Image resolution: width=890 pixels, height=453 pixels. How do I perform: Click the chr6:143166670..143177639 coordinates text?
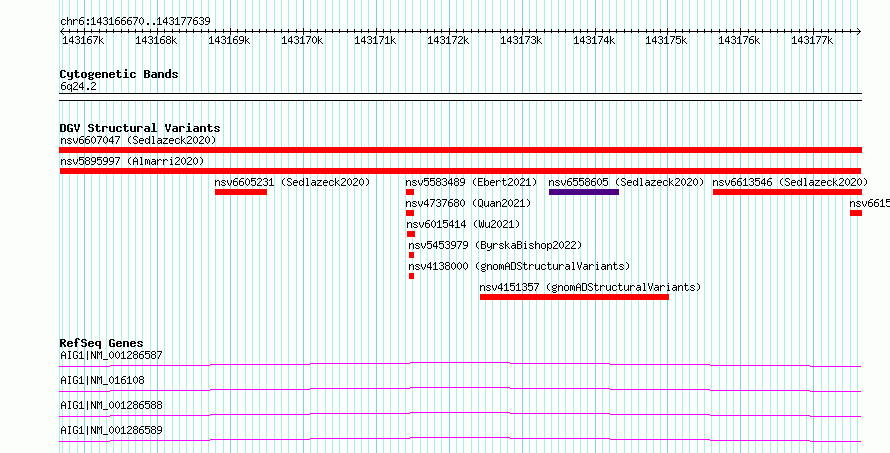tap(135, 22)
